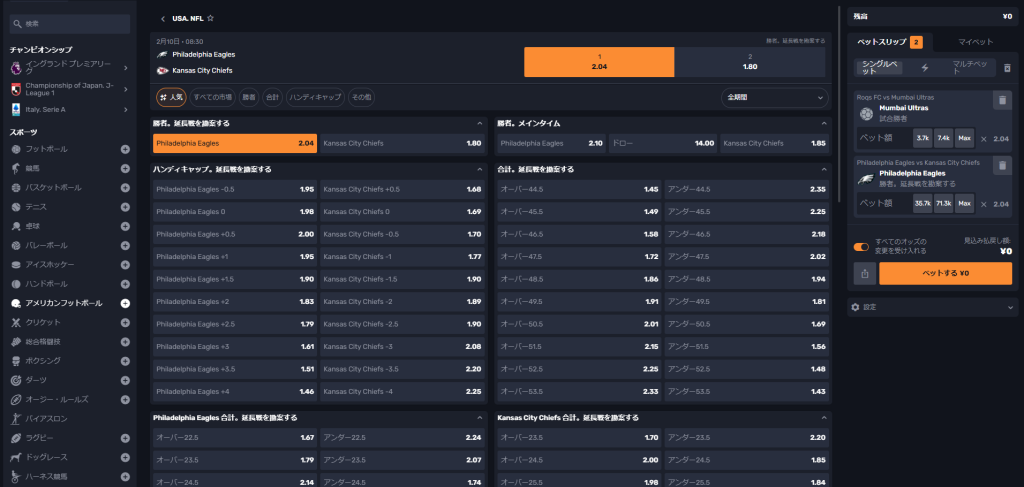
Task: Expand the 設定 settings panel
Action: click(932, 307)
